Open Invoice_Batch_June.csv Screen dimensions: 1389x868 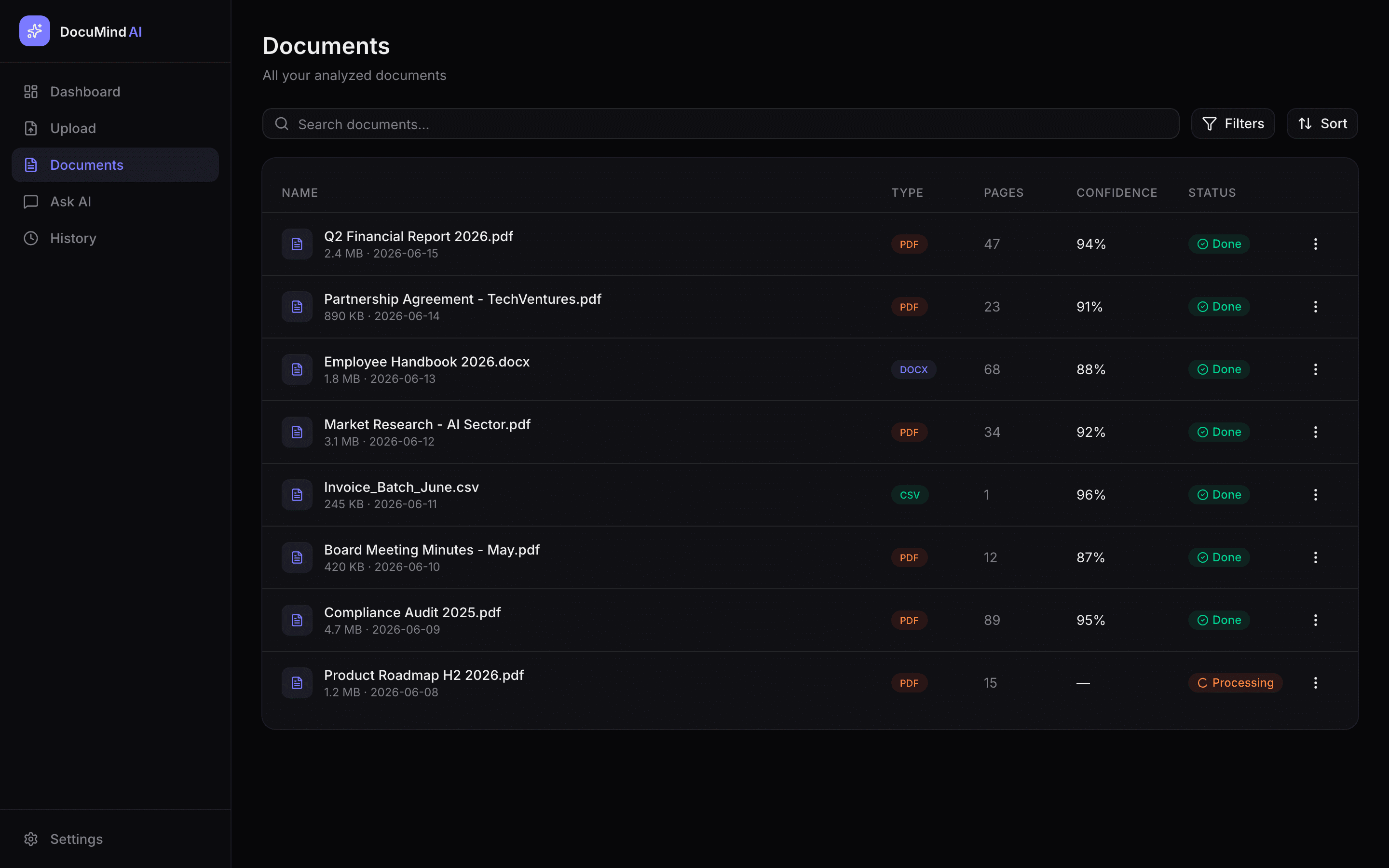click(x=401, y=487)
